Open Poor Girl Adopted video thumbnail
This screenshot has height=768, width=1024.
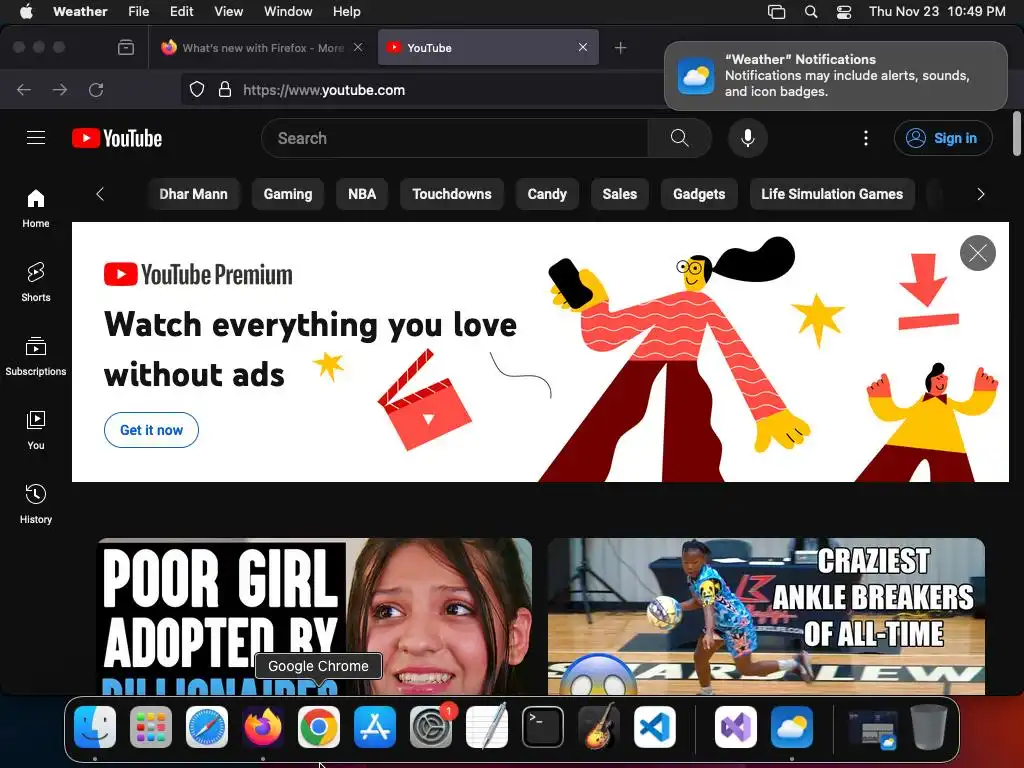(314, 616)
